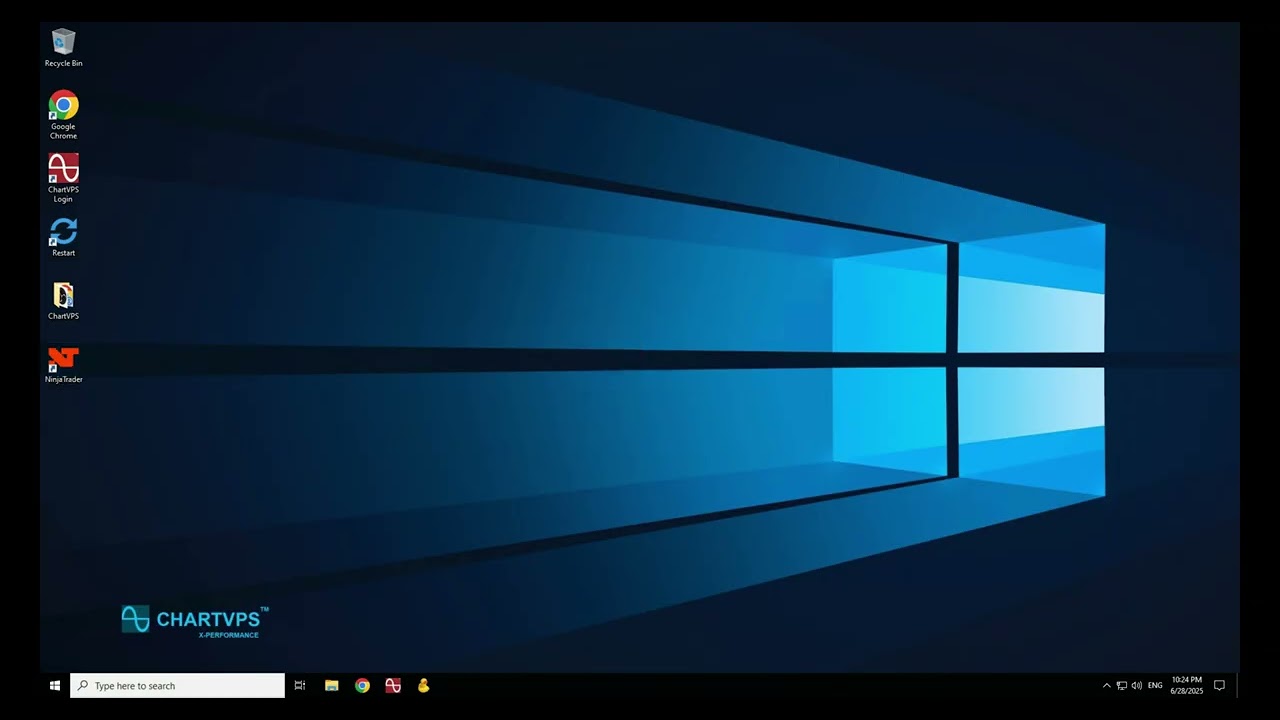Show hidden system tray icons
The image size is (1280, 720).
[x=1106, y=686]
